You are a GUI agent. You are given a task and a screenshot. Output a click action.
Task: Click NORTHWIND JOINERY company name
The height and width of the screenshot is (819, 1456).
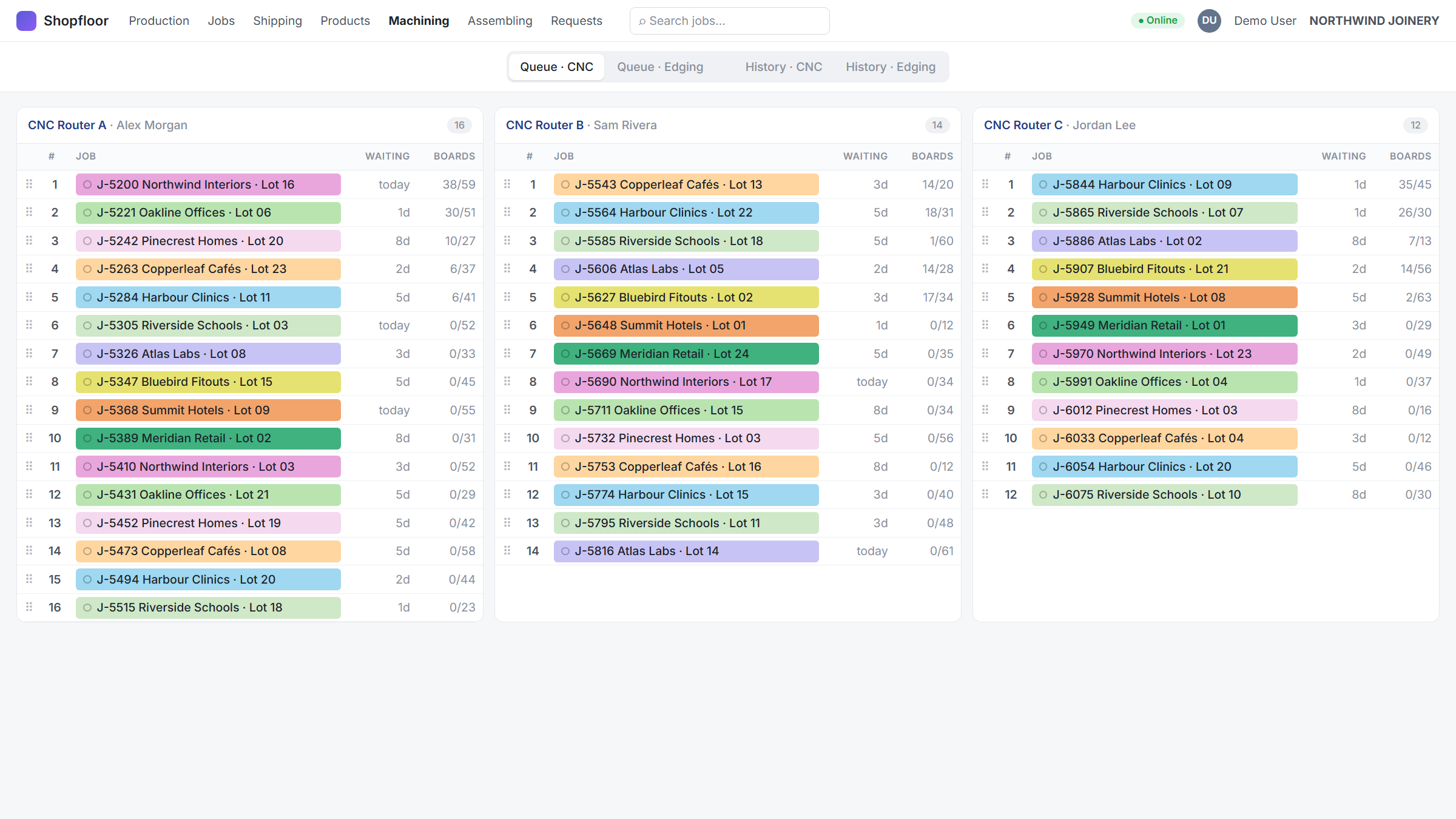[1374, 21]
